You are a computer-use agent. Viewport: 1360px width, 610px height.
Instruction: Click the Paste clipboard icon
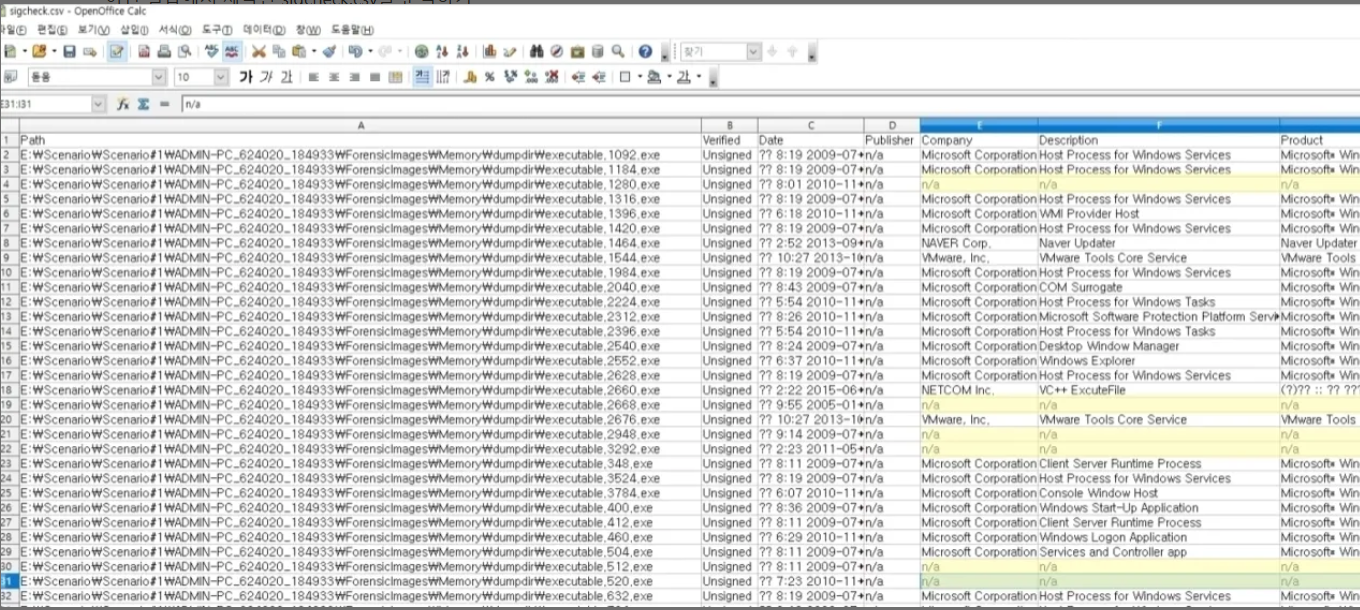tap(298, 51)
